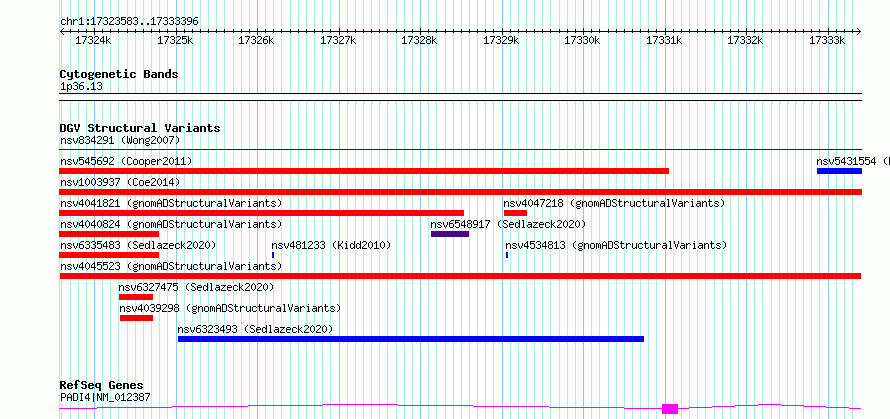Click the 17324k ruler tick label
Viewport: 890px width, 419px height.
coord(93,40)
